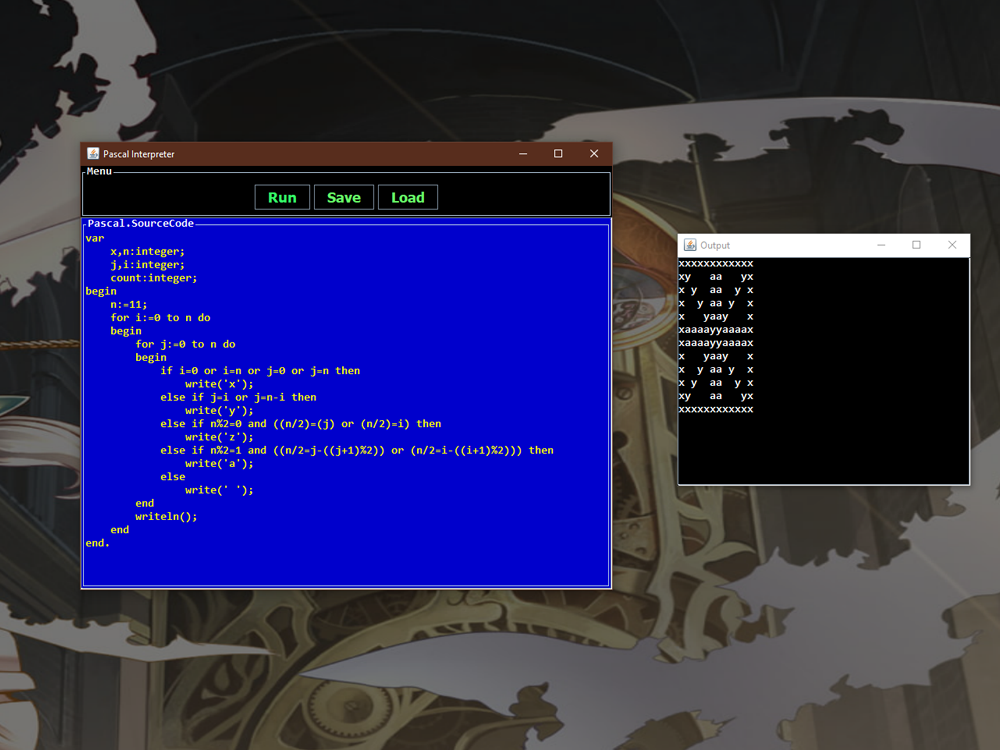Viewport: 1000px width, 750px height.
Task: Maximize the Pascal Interpreter window
Action: (x=558, y=154)
